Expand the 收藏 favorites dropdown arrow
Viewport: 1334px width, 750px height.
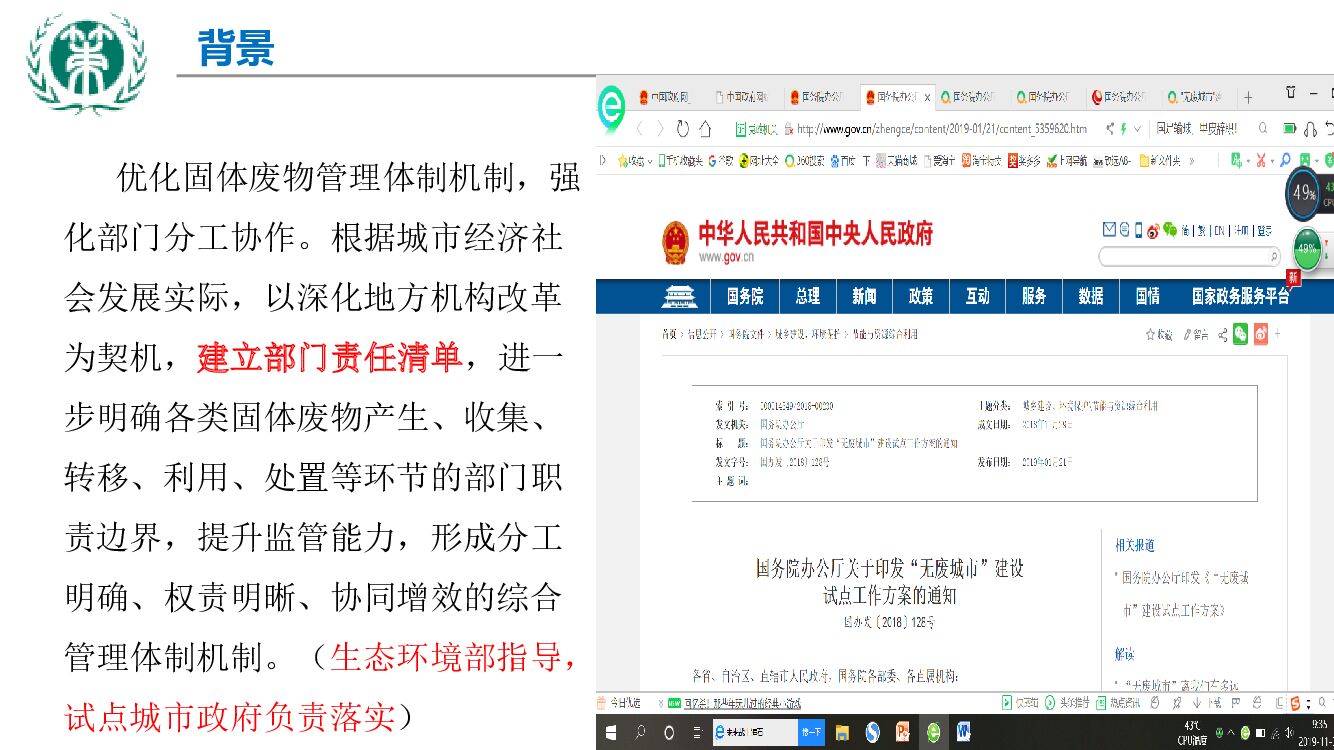(649, 161)
